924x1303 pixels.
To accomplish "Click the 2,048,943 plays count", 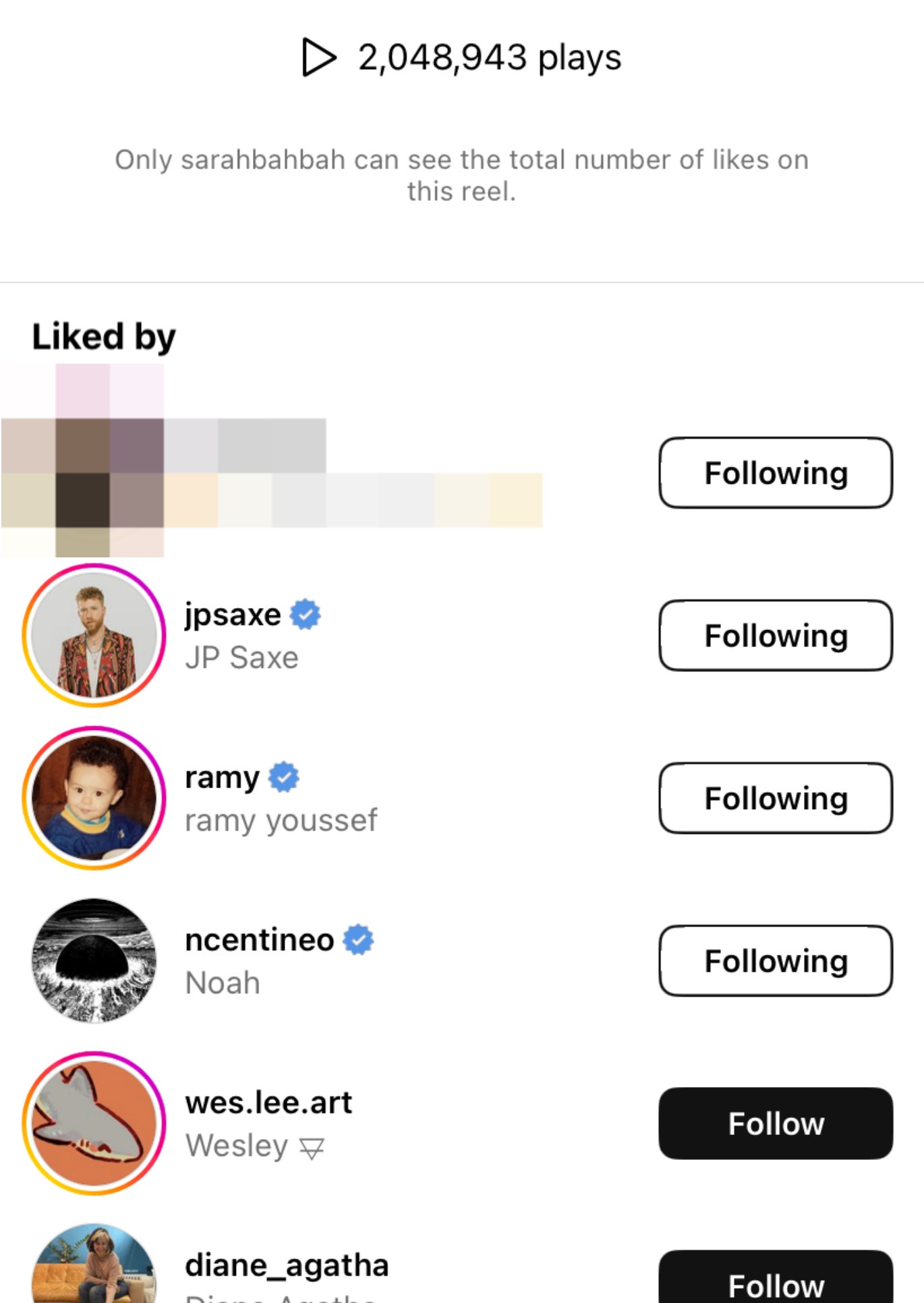I will pos(489,57).
